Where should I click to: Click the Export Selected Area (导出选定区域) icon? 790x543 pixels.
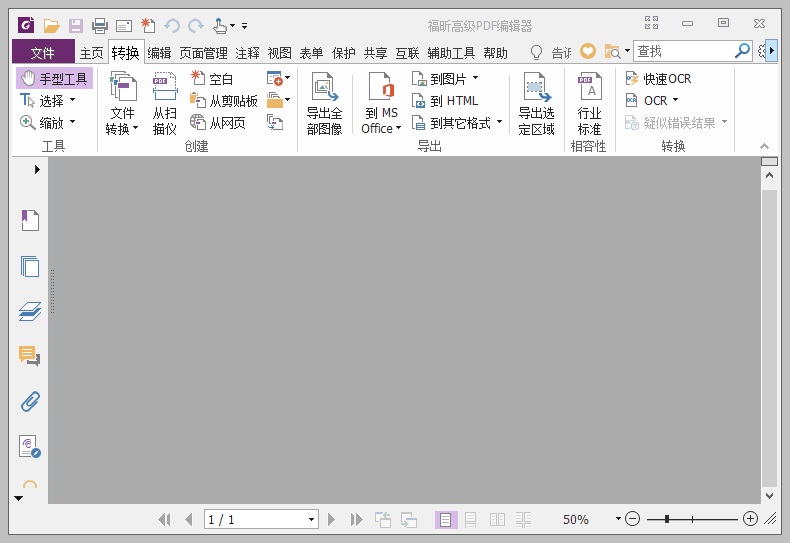pos(536,103)
